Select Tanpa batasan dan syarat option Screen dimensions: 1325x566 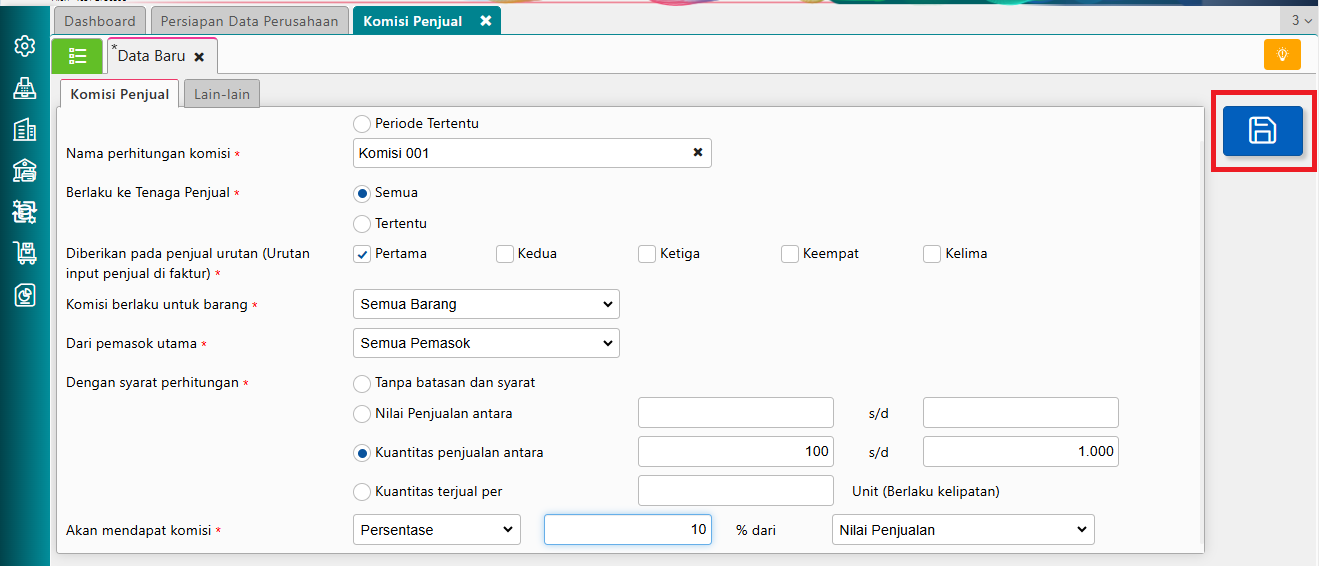(x=362, y=383)
